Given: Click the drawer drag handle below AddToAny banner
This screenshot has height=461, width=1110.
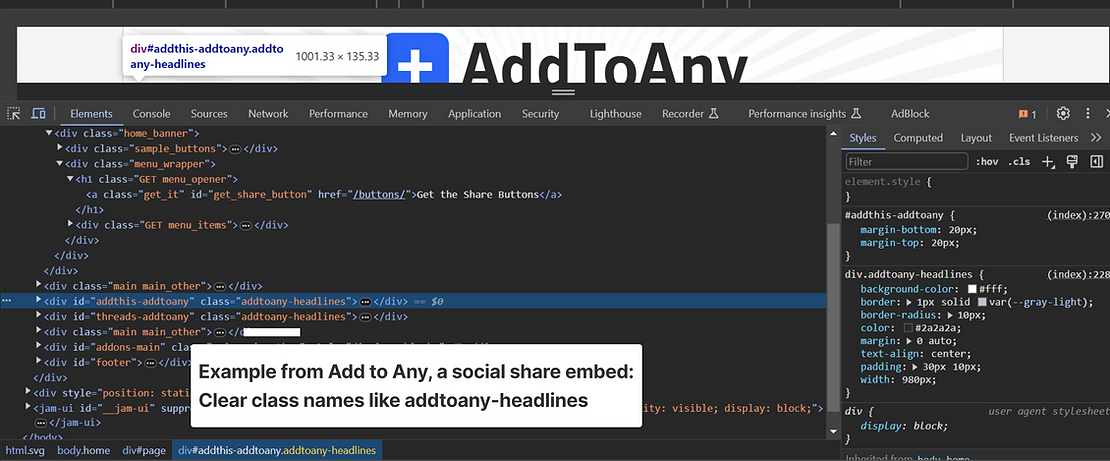Looking at the screenshot, I should 563,91.
